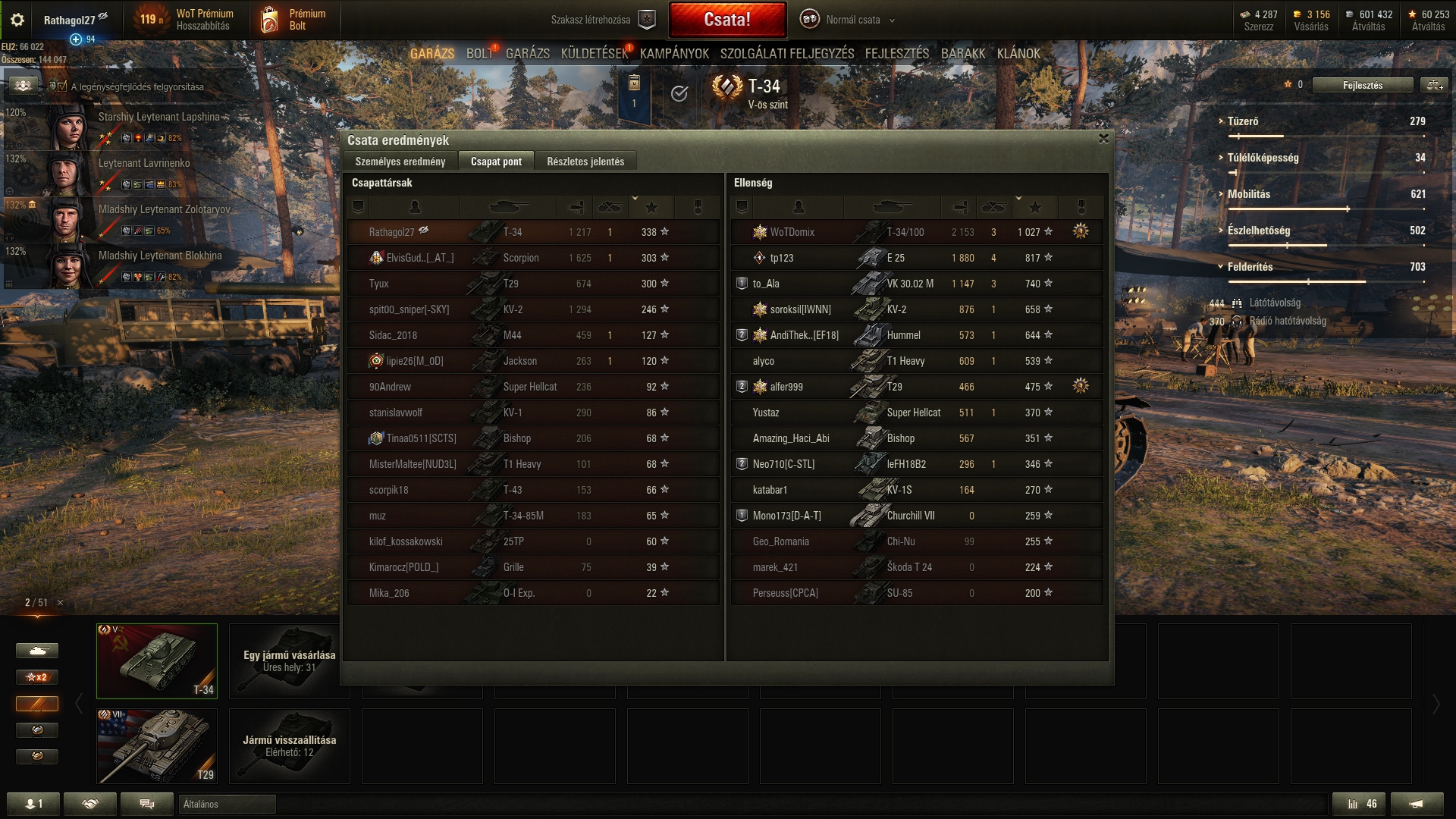Uncheck the crew training acceleration checkbox

pyautogui.click(x=61, y=86)
